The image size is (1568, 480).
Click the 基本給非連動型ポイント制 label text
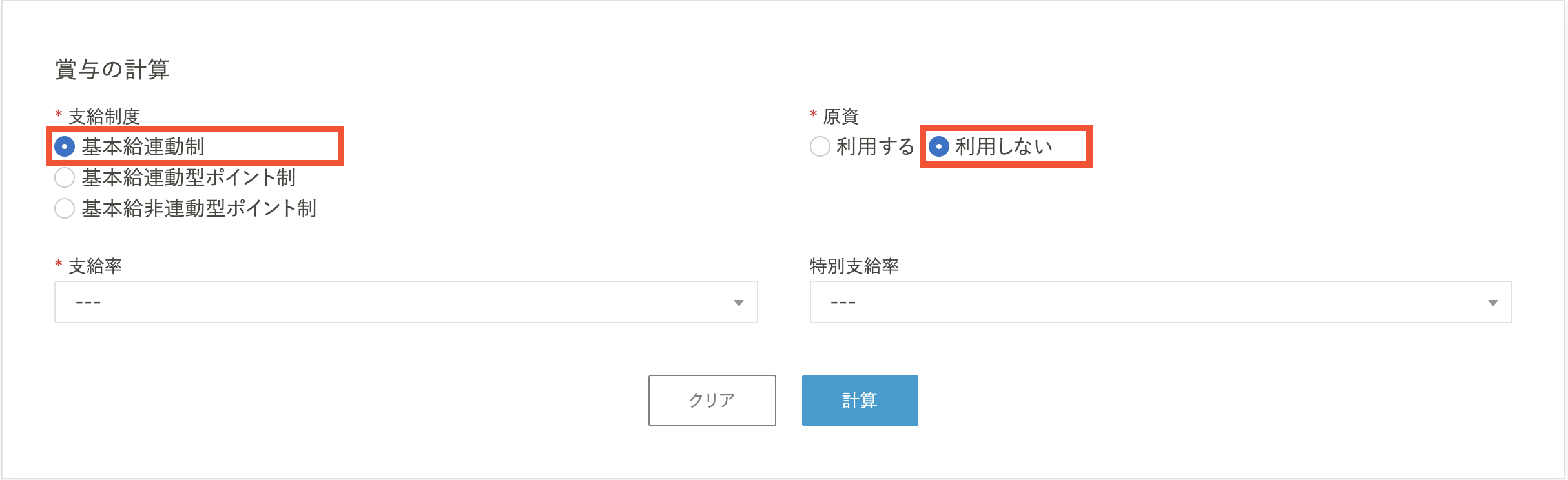[x=199, y=208]
